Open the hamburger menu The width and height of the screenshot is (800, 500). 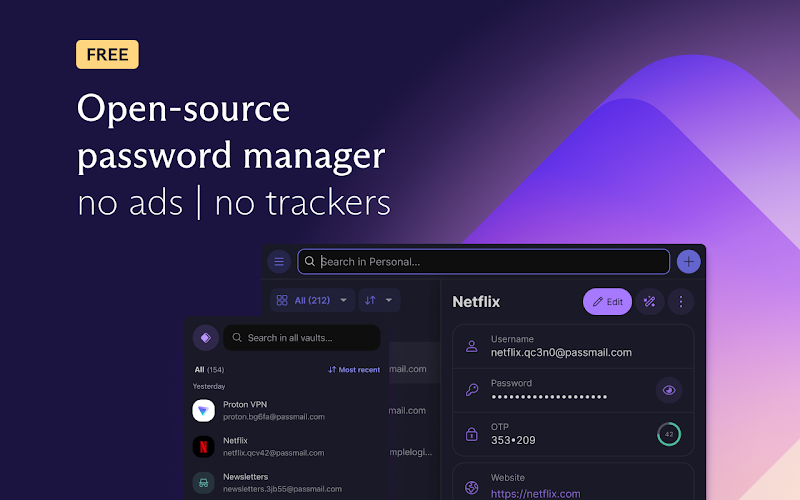pyautogui.click(x=279, y=262)
